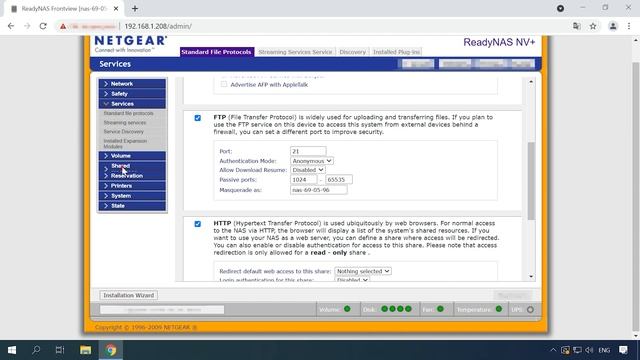Open Streaming services sidebar link

(x=124, y=122)
